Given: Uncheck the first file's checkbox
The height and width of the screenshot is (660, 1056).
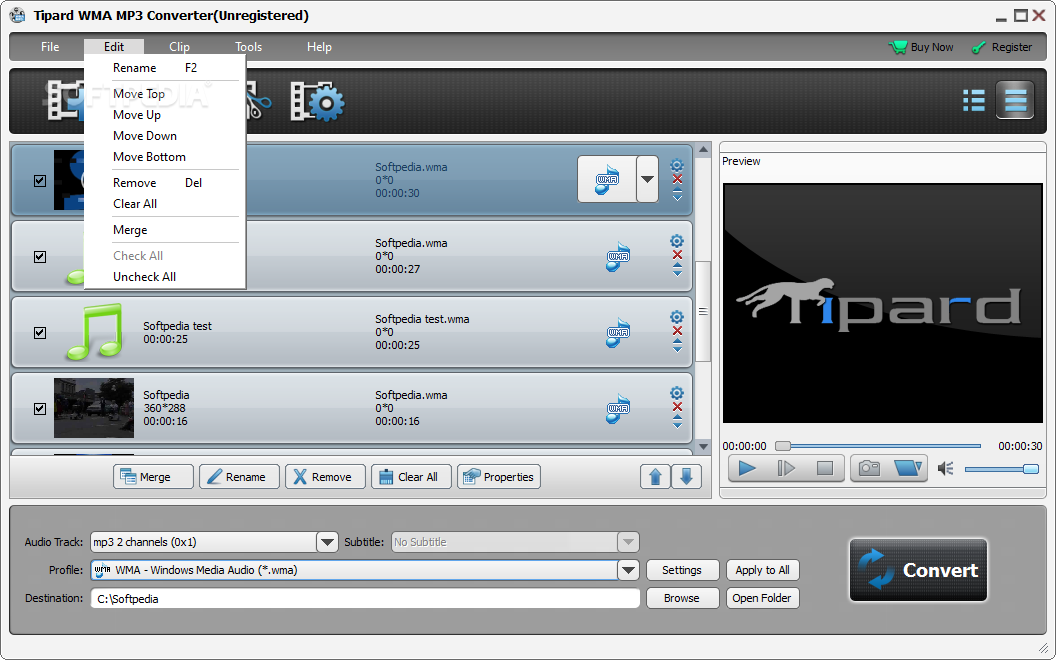Looking at the screenshot, I should click(x=40, y=180).
